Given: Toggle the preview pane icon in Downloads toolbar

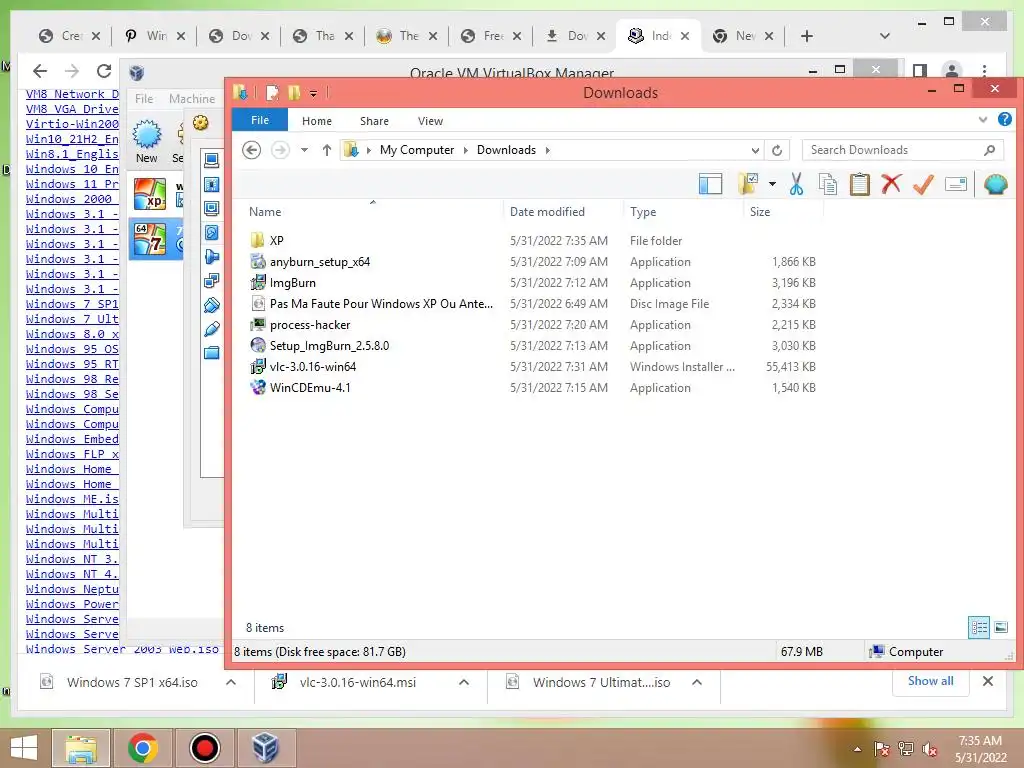Looking at the screenshot, I should click(710, 184).
